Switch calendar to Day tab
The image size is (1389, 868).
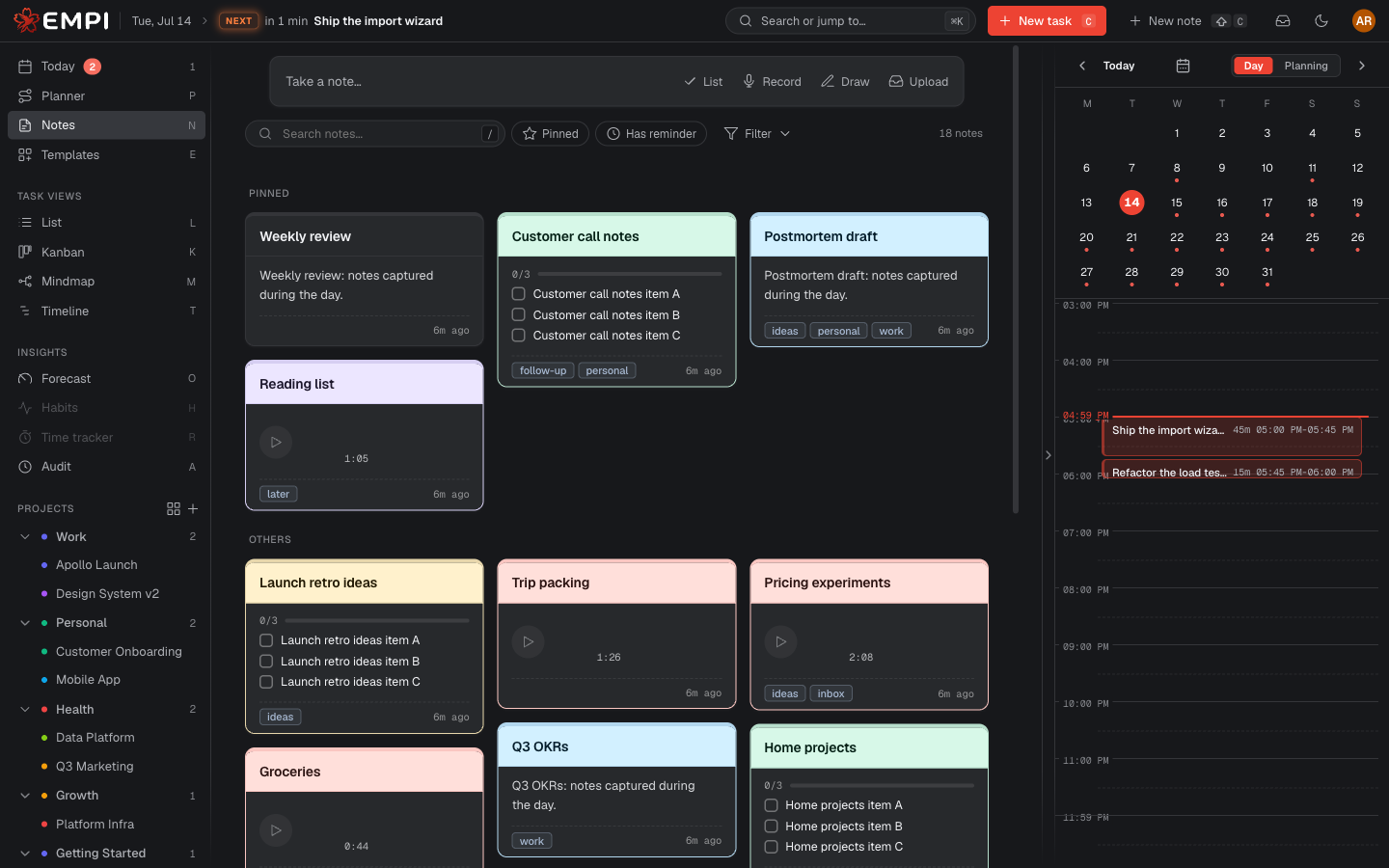coord(1253,66)
